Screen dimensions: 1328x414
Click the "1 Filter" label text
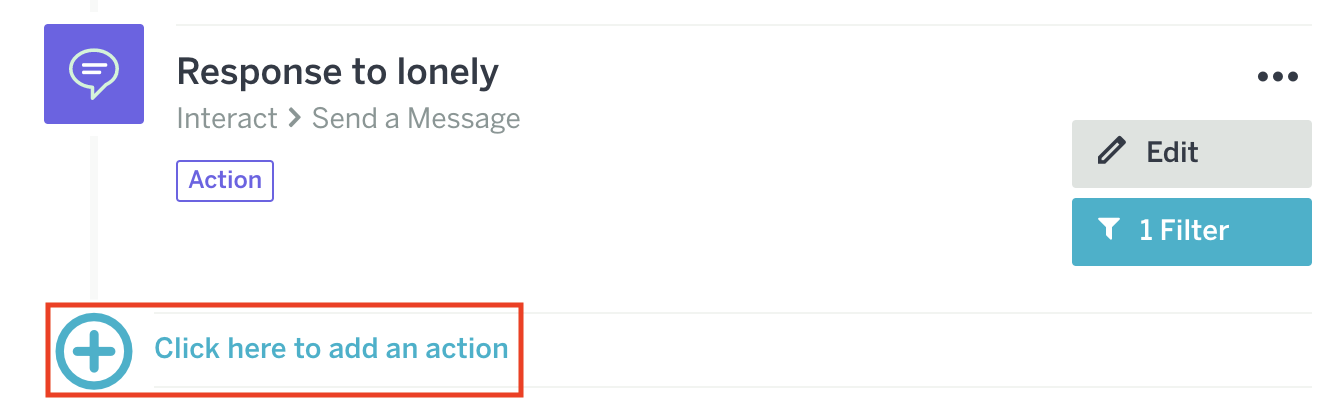click(1184, 231)
